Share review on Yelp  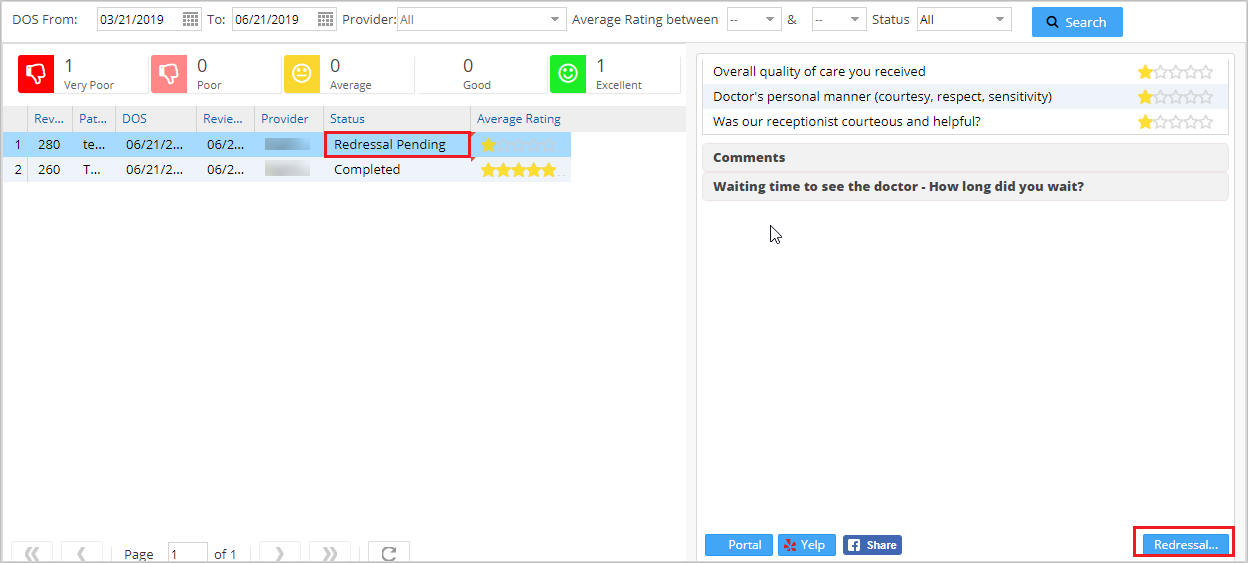tap(806, 545)
